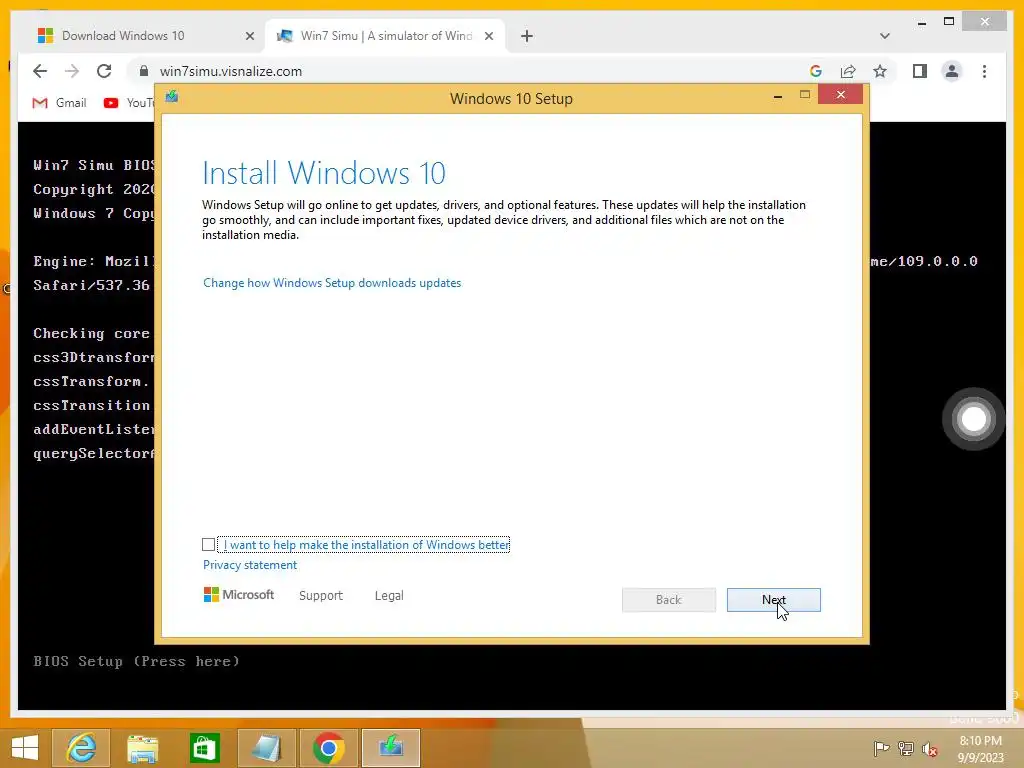Close the Download Windows 10 tab

(x=249, y=36)
